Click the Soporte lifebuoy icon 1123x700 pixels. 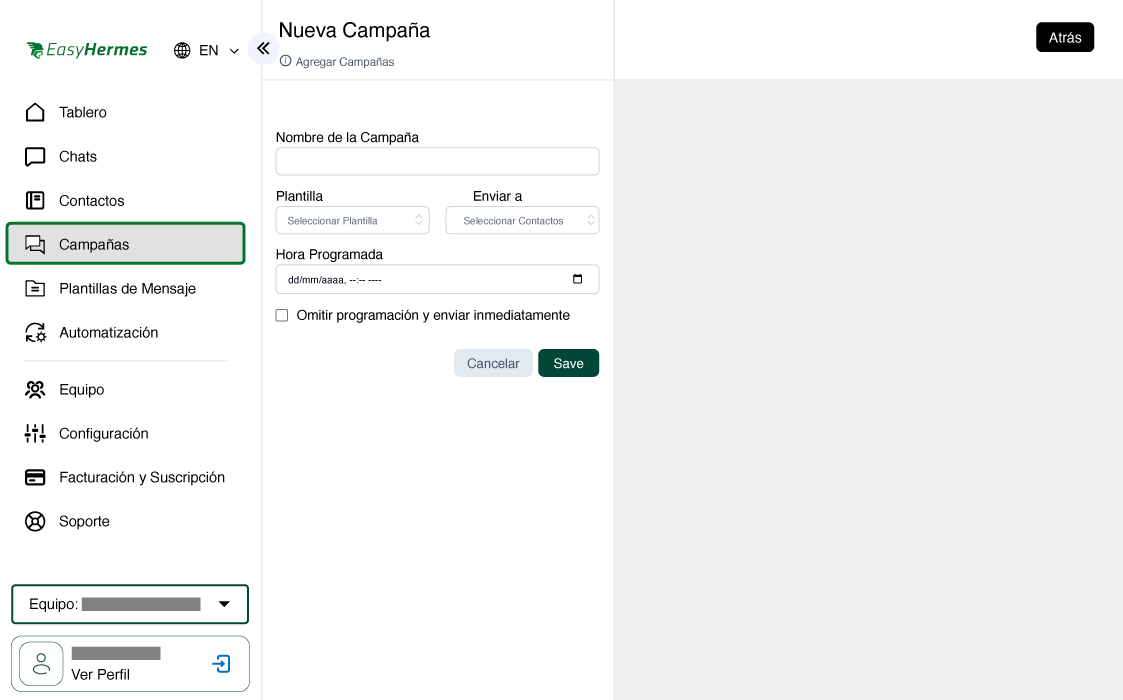35,522
